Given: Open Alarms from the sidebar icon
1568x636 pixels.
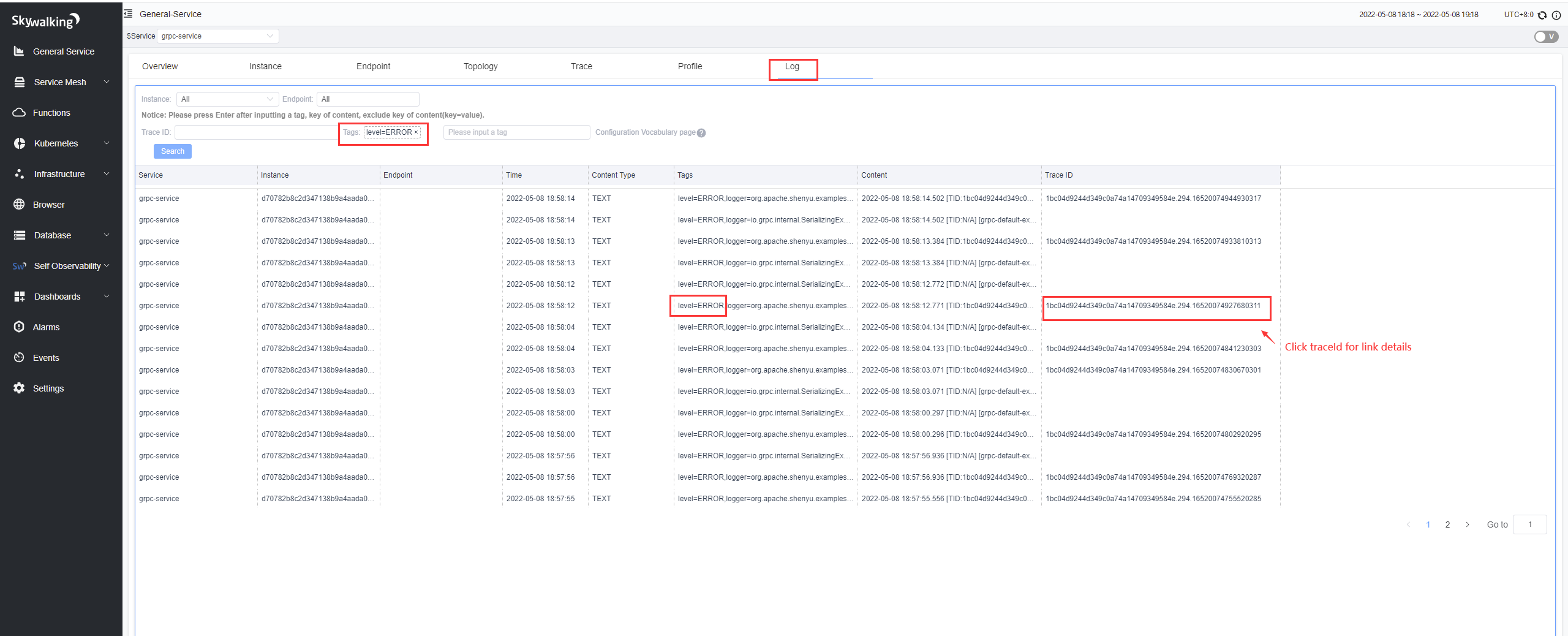Looking at the screenshot, I should 19,327.
